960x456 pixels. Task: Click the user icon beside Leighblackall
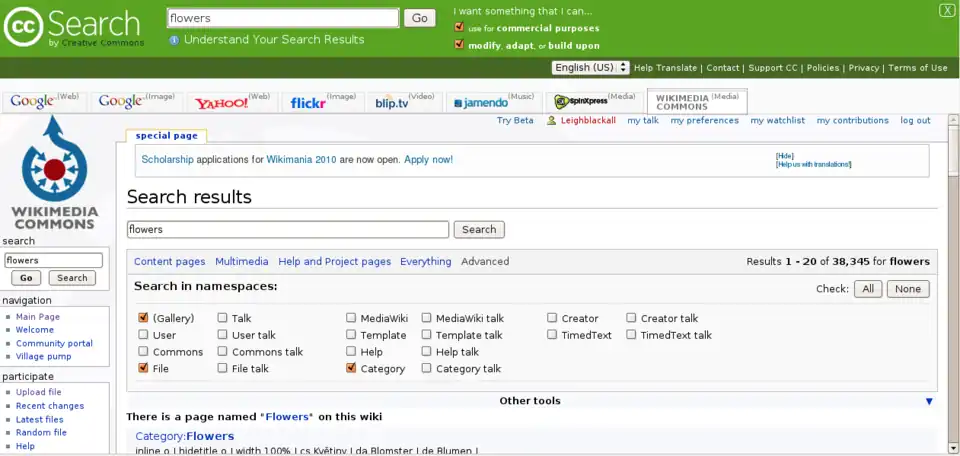coord(551,121)
